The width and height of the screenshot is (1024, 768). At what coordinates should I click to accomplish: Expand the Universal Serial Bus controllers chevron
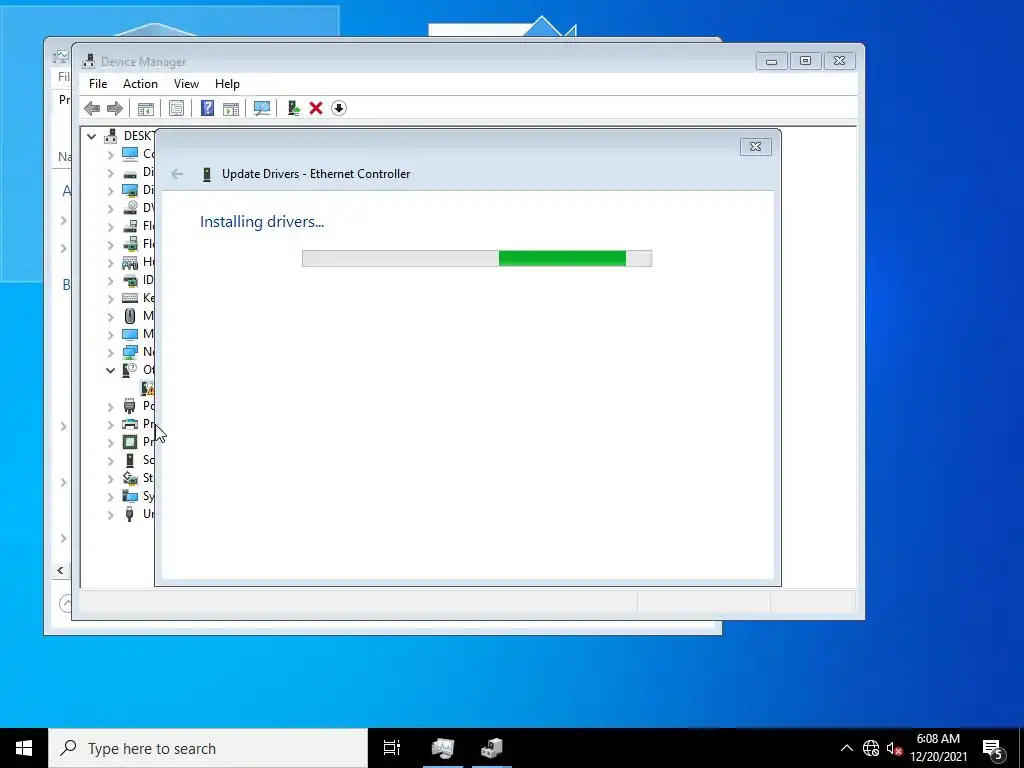pyautogui.click(x=110, y=515)
